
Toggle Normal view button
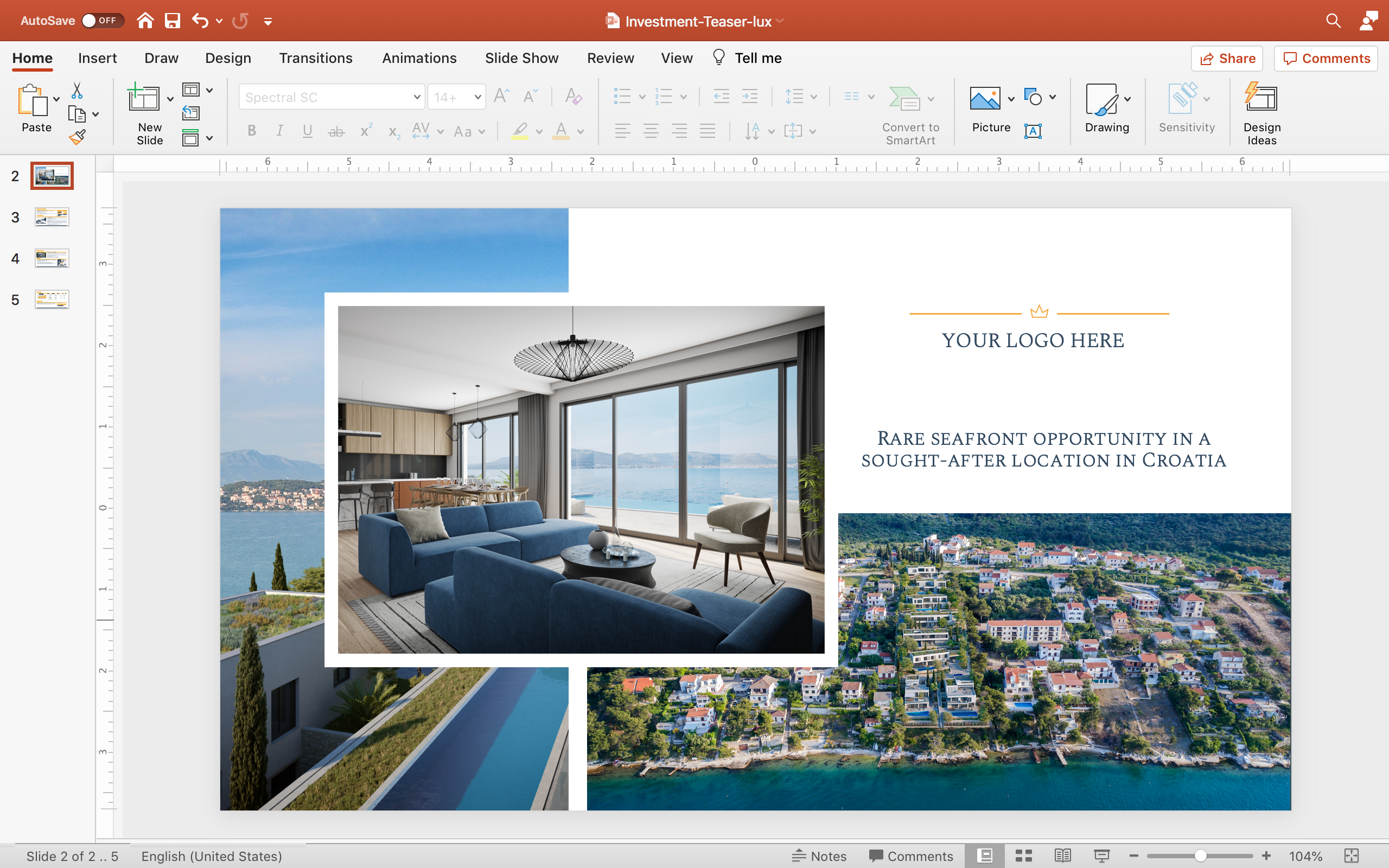[x=985, y=856]
